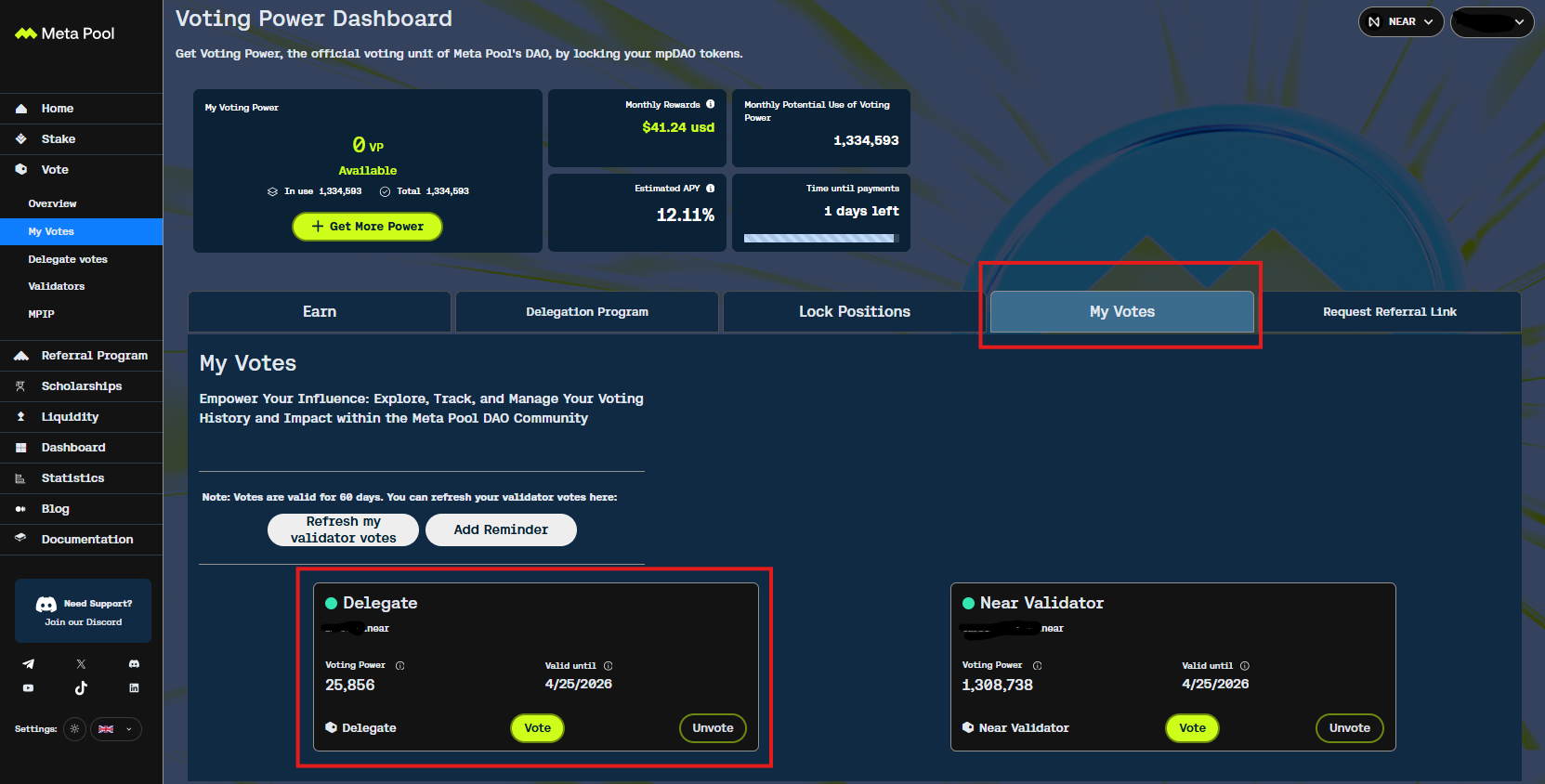The width and height of the screenshot is (1545, 784).
Task: Open the Telegram social link icon
Action: (28, 664)
